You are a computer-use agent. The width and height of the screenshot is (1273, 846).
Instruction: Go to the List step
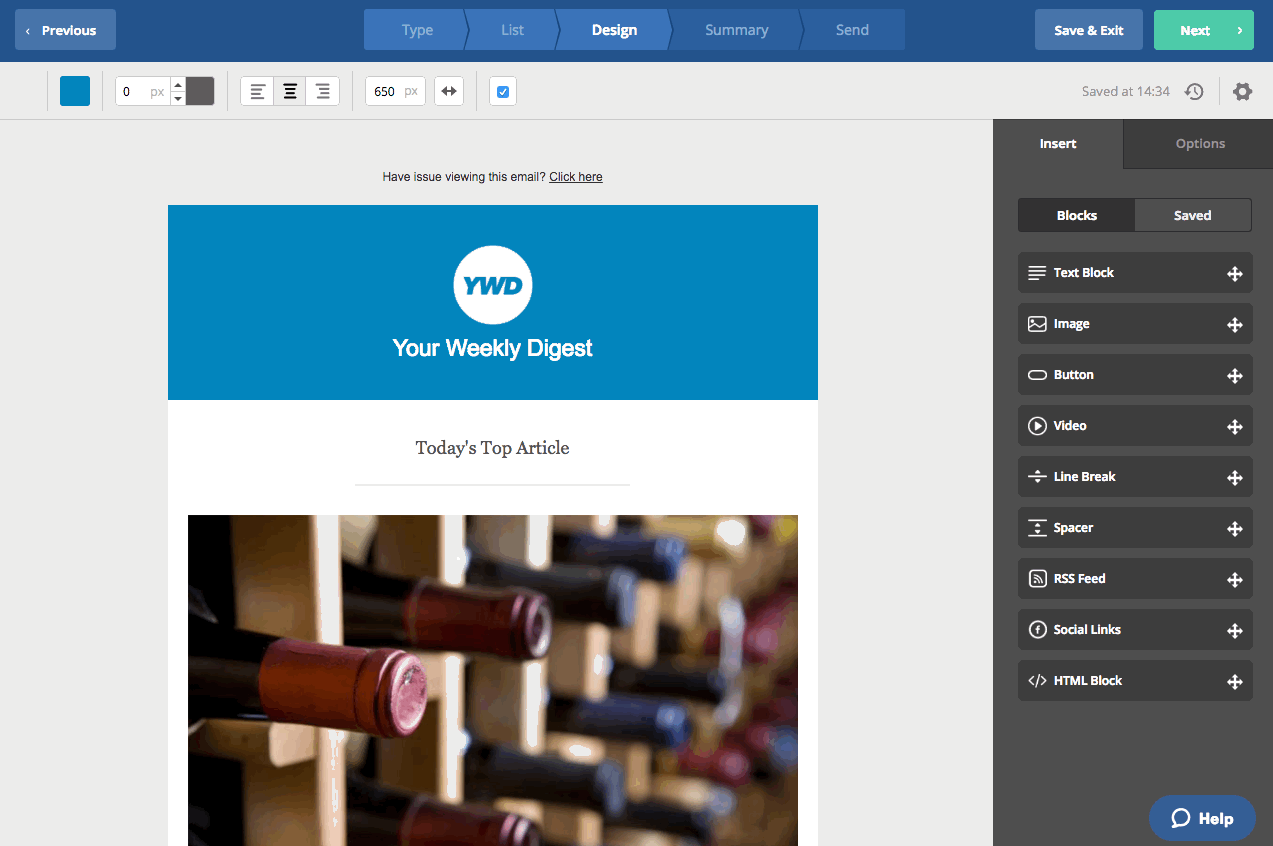512,30
